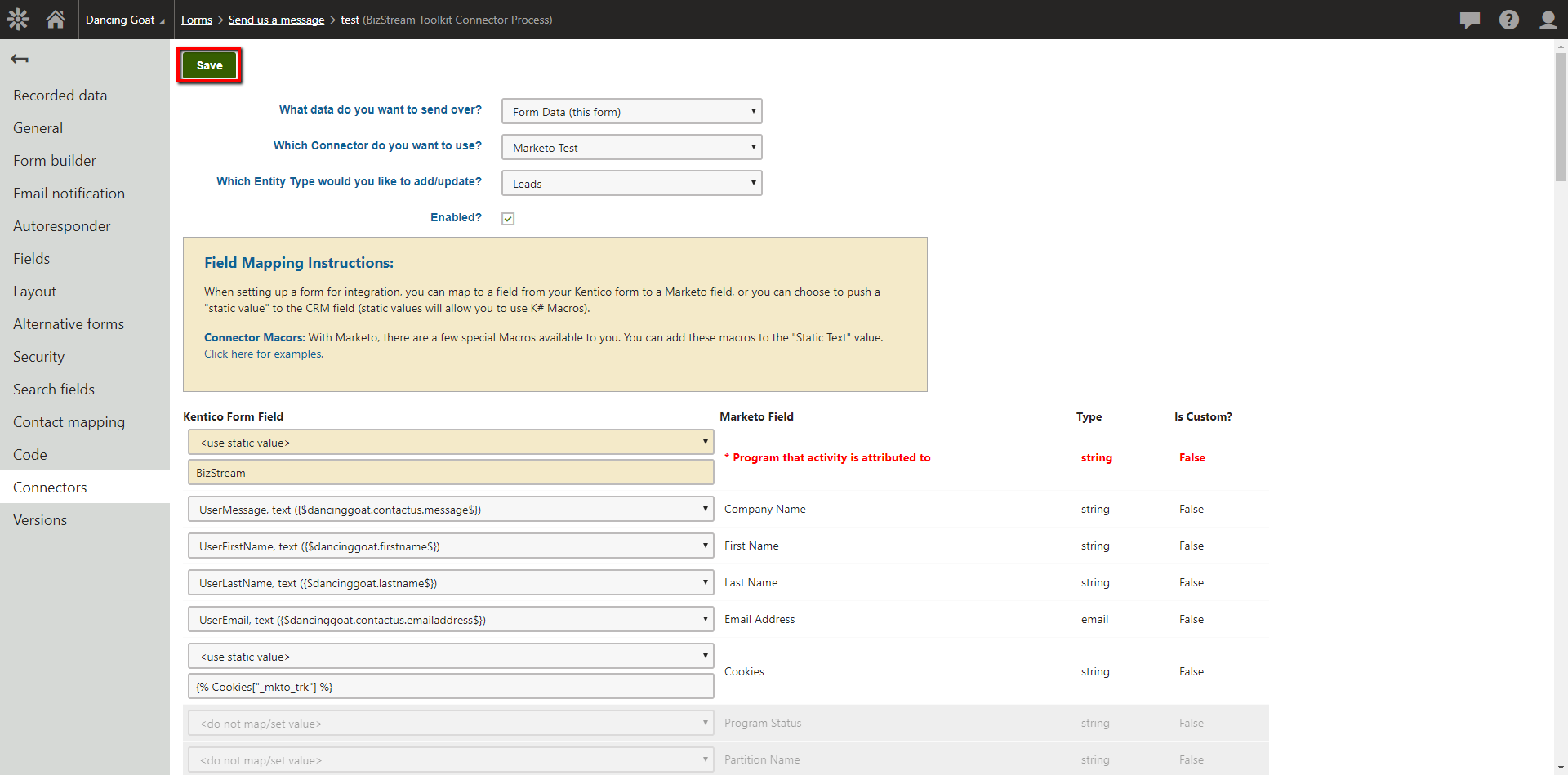This screenshot has height=775, width=1568.
Task: Toggle the Enabled checkbox
Action: click(508, 218)
